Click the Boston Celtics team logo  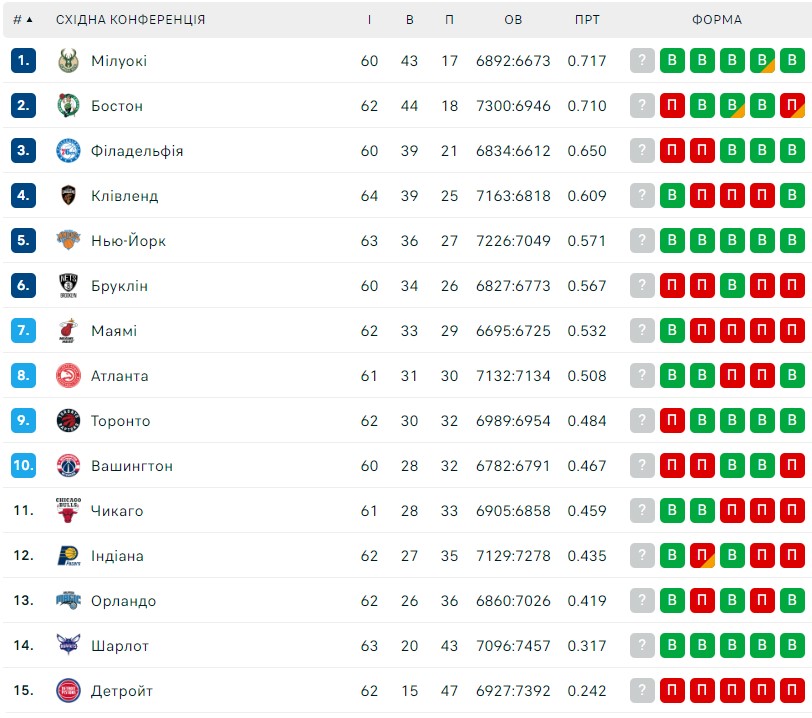68,106
